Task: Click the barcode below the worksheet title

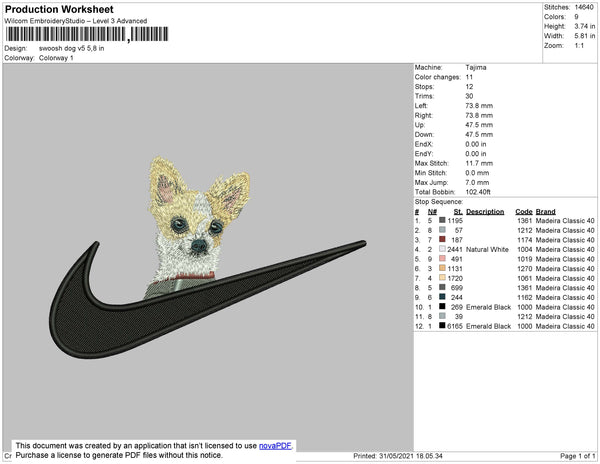Action: (87, 34)
